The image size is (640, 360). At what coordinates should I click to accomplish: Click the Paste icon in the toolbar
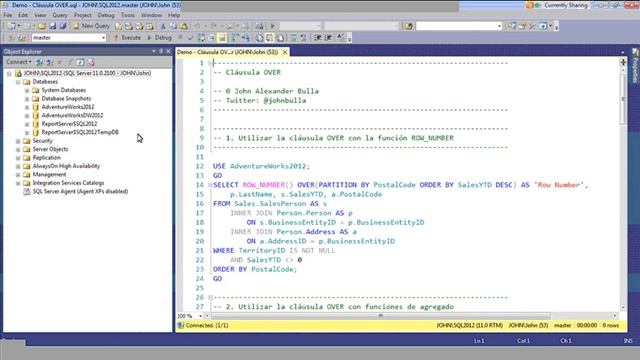(184, 26)
